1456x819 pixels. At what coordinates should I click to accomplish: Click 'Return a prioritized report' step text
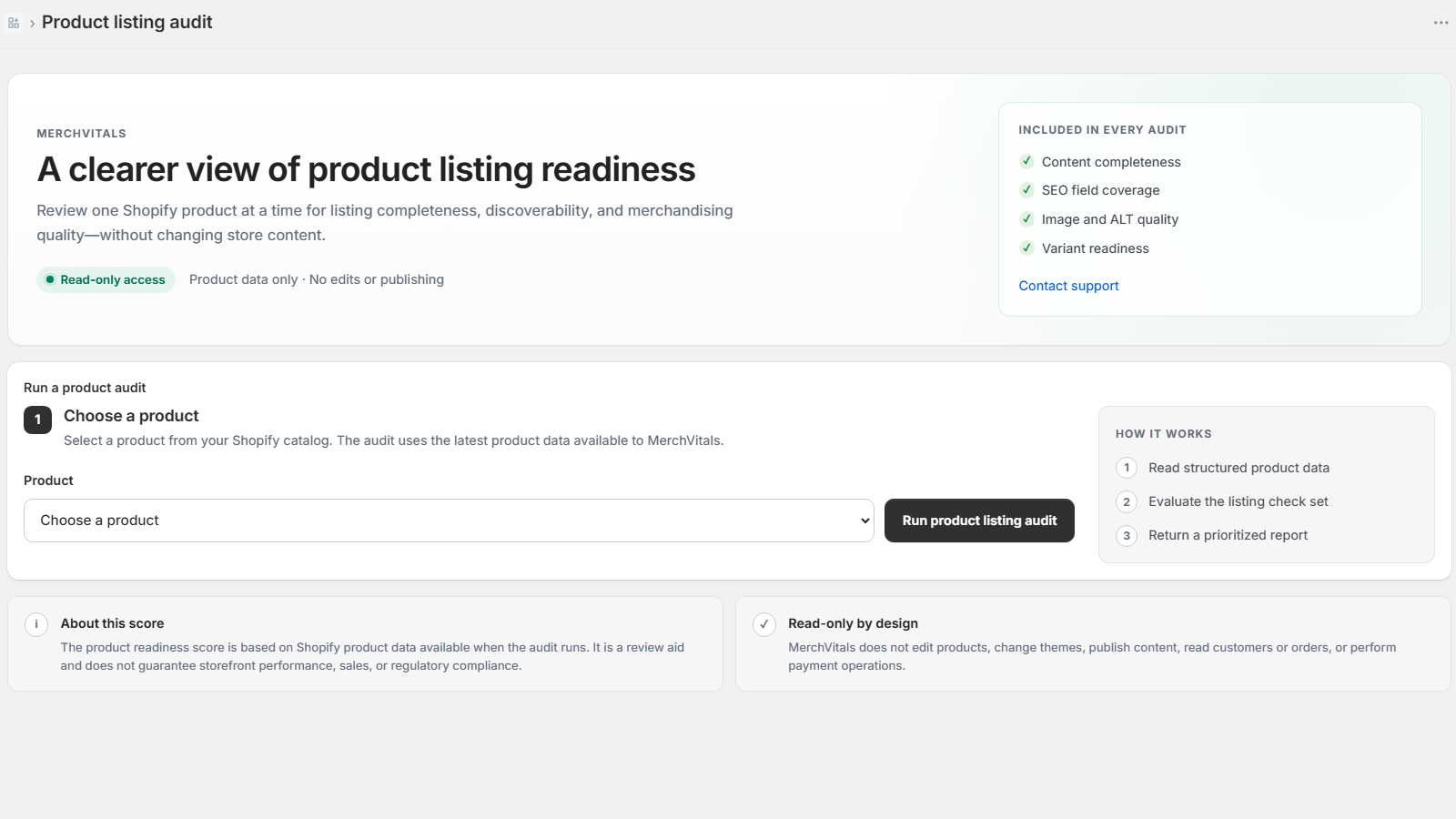click(1228, 535)
